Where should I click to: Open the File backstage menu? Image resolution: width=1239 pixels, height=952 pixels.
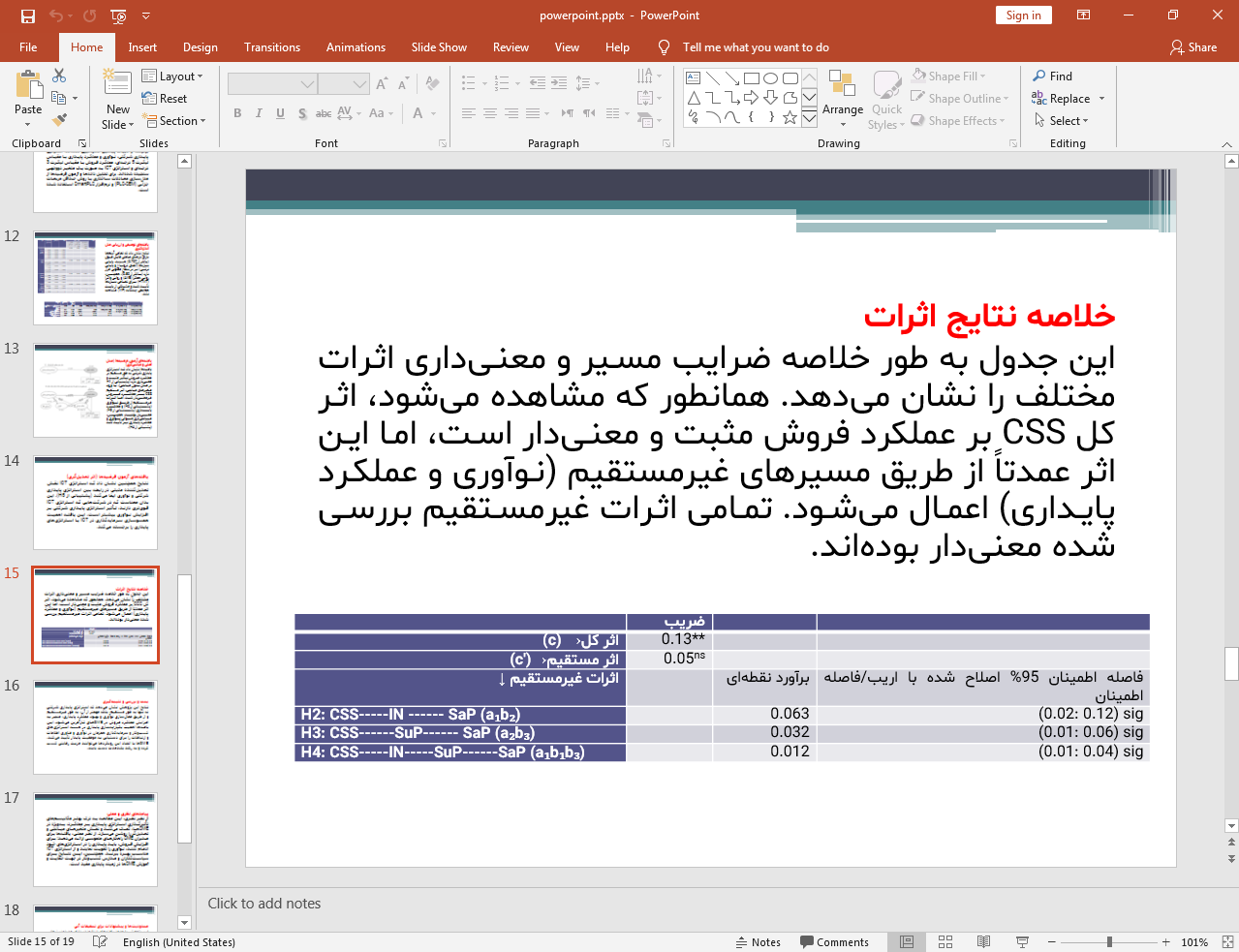coord(28,47)
